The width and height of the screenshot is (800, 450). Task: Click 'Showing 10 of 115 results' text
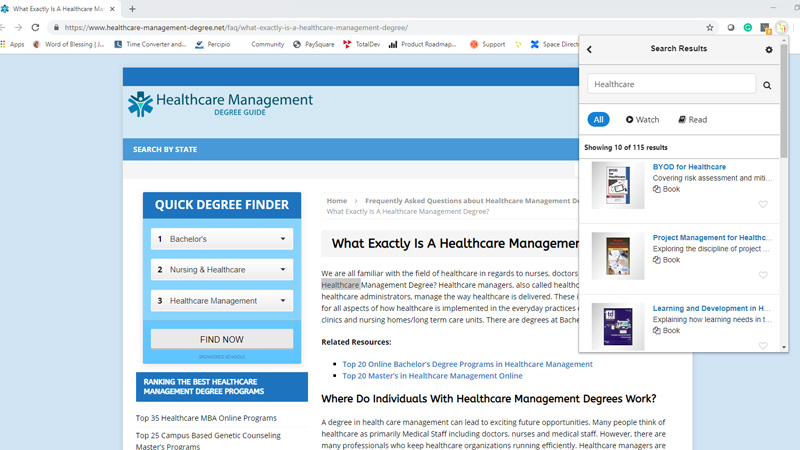(x=626, y=147)
